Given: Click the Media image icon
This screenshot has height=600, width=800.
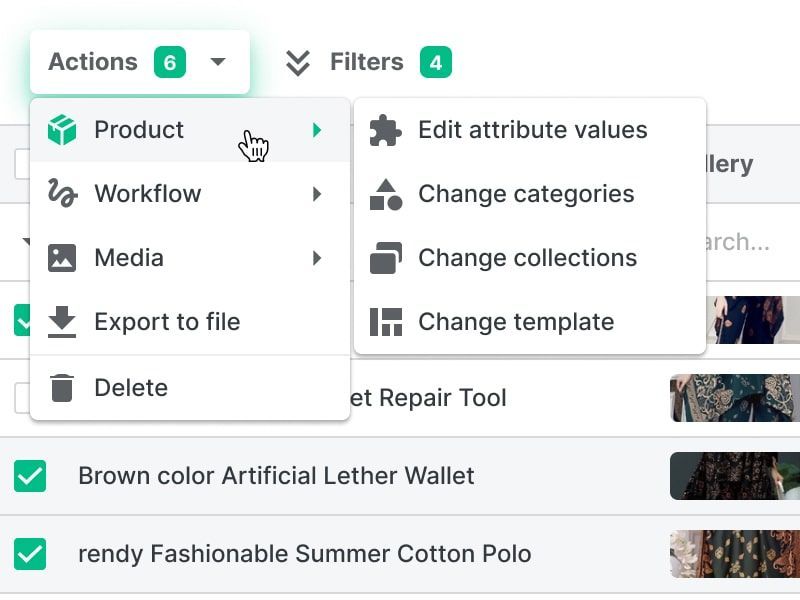Looking at the screenshot, I should [62, 258].
